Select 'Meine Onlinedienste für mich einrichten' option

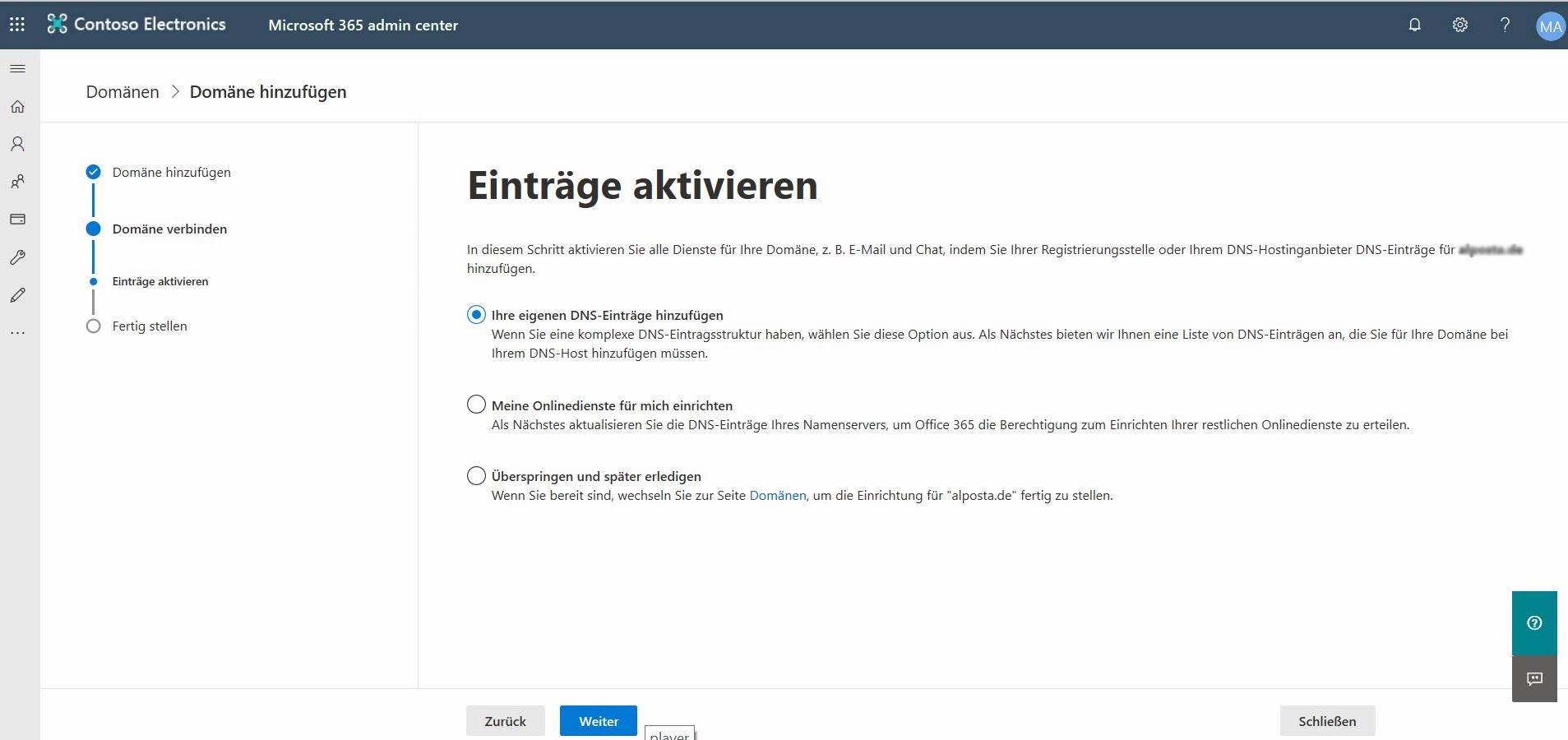click(x=476, y=405)
